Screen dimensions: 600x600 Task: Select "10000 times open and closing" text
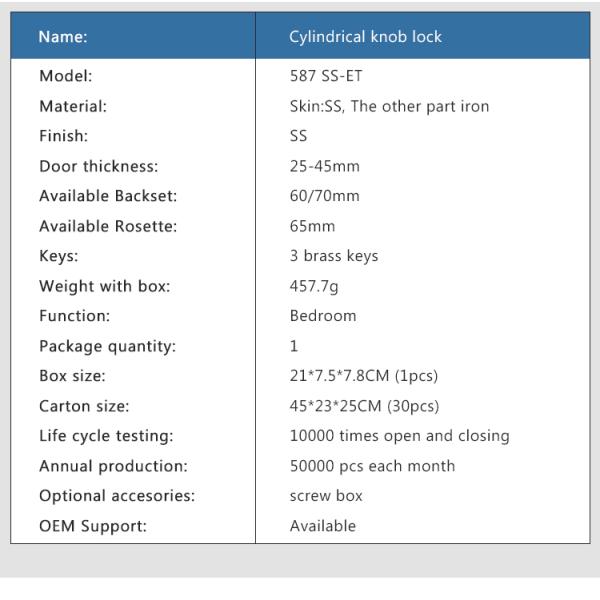pyautogui.click(x=399, y=436)
